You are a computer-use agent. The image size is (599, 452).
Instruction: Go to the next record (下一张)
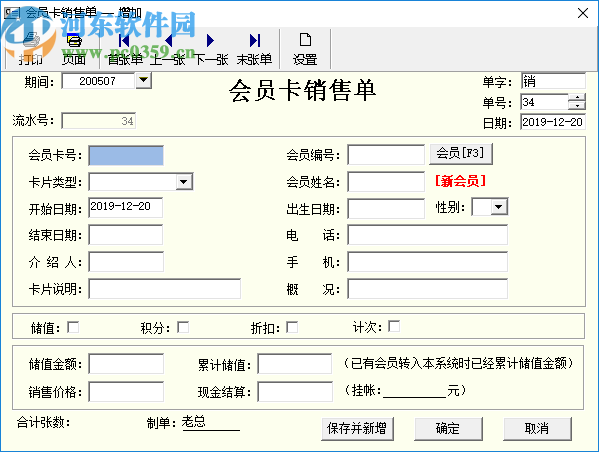pyautogui.click(x=211, y=49)
